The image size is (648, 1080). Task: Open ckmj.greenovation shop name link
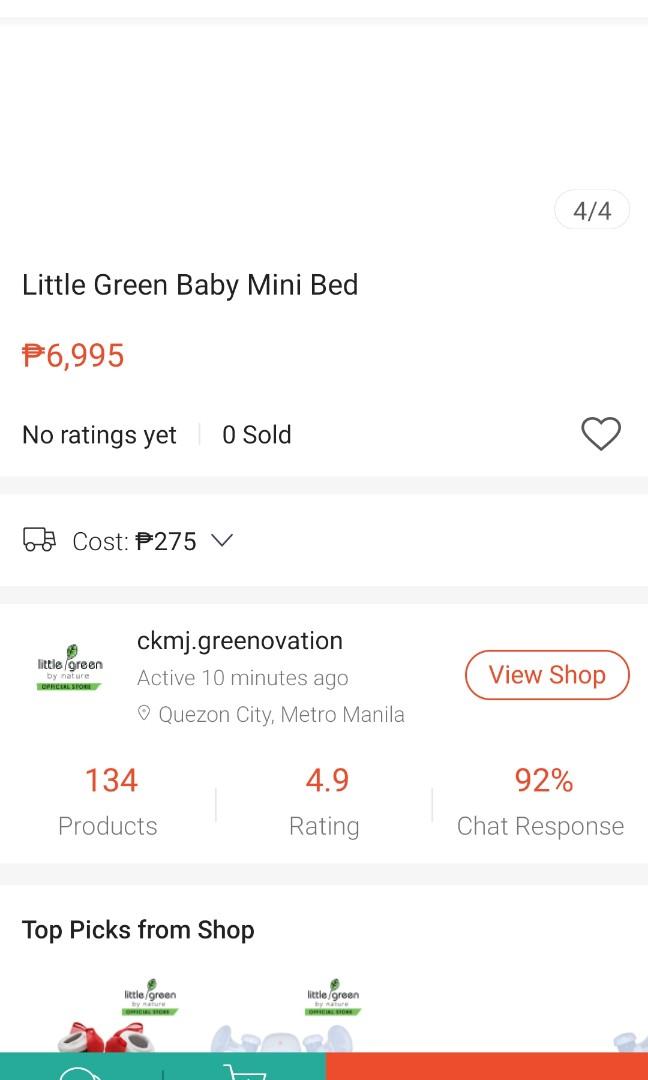coord(239,641)
